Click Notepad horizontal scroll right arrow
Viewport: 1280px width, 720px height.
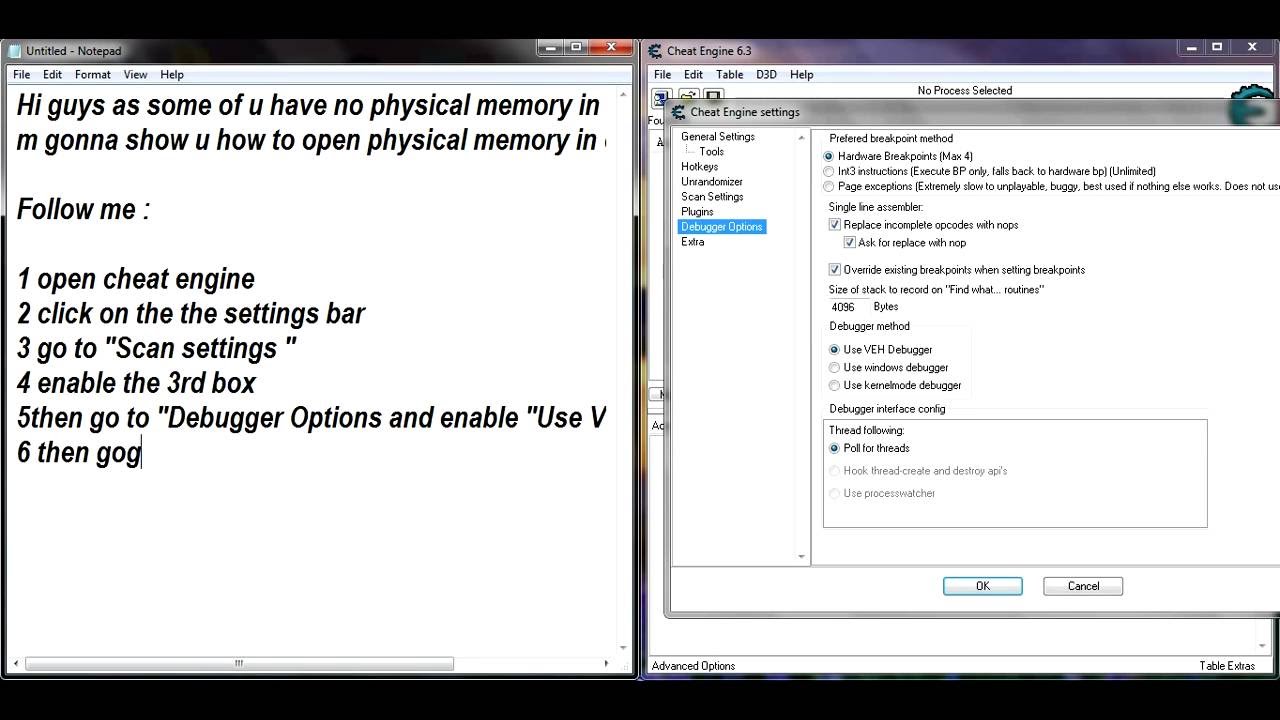click(606, 664)
